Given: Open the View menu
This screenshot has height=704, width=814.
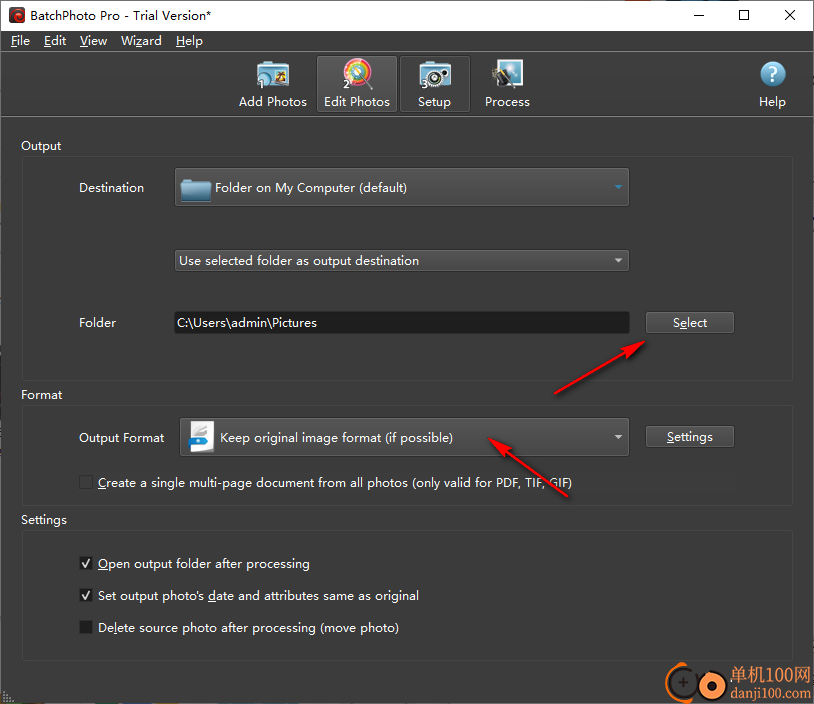Looking at the screenshot, I should pos(93,41).
